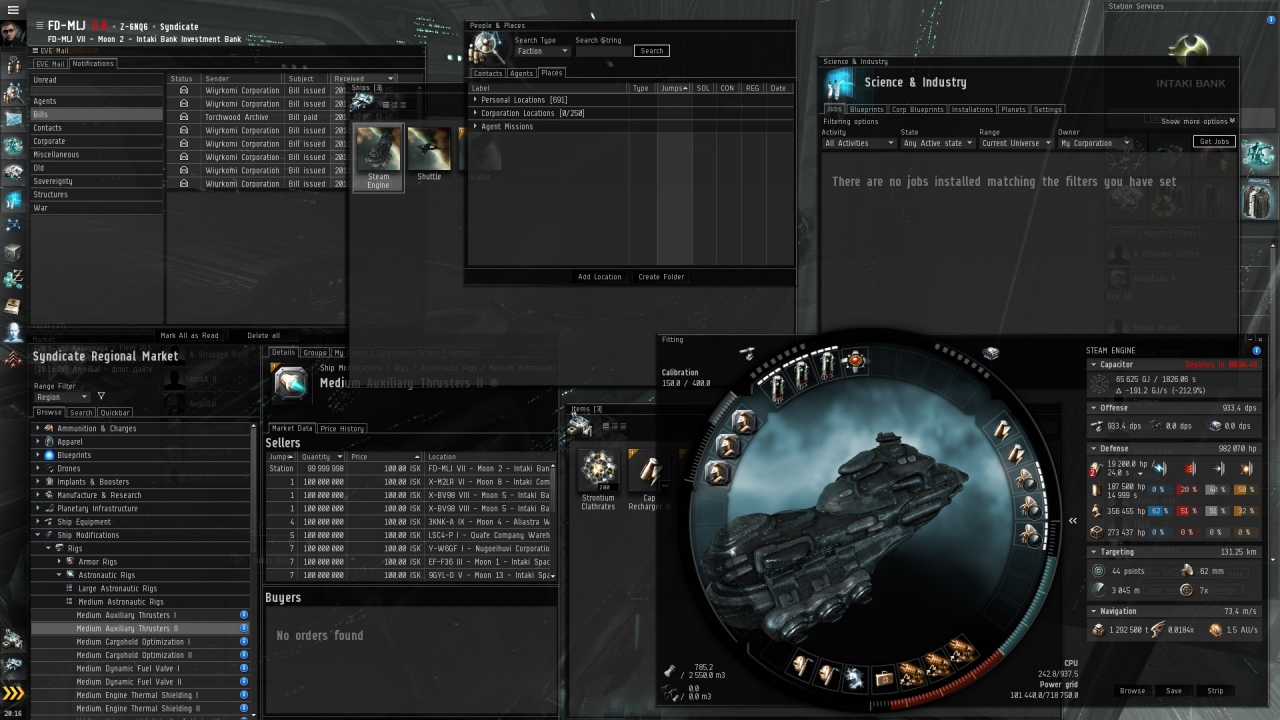Screen dimensions: 1280x720
Task: Click the Search button in People & Places
Action: pyautogui.click(x=652, y=51)
